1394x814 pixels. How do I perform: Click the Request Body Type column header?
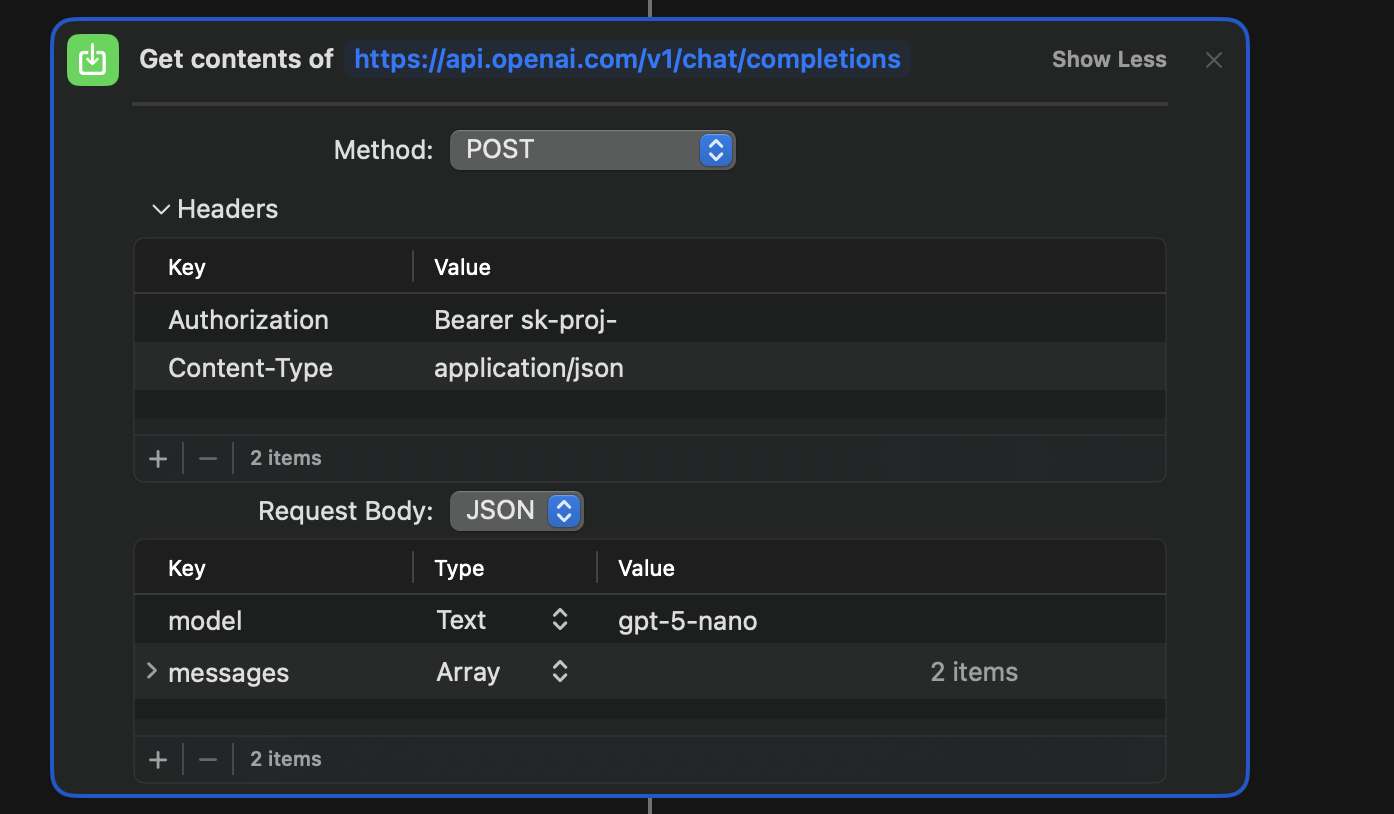(459, 568)
